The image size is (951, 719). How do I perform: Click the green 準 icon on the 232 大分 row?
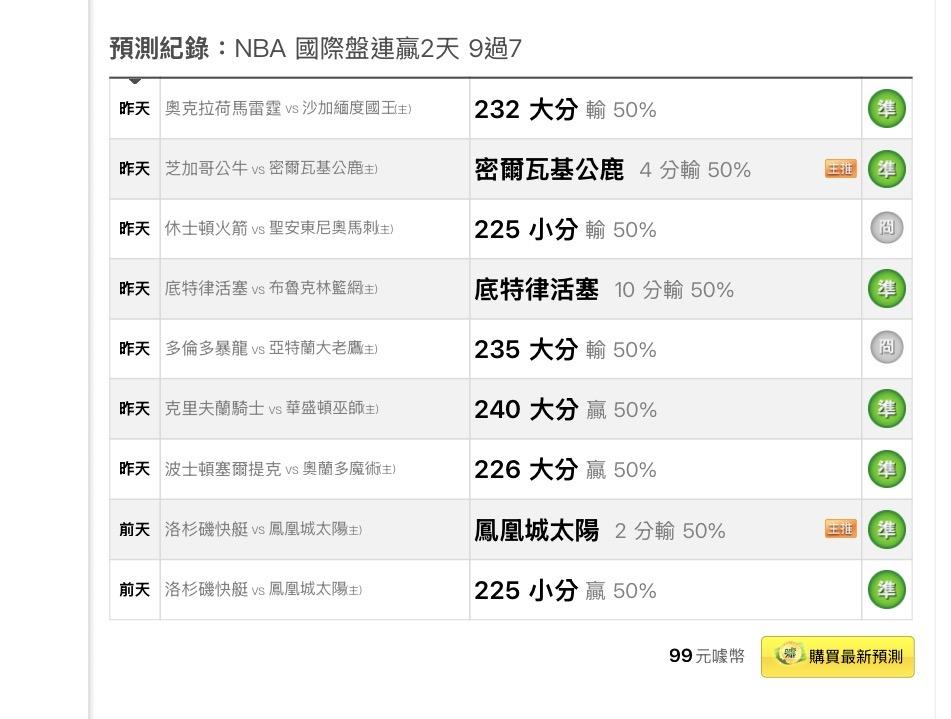tap(886, 109)
